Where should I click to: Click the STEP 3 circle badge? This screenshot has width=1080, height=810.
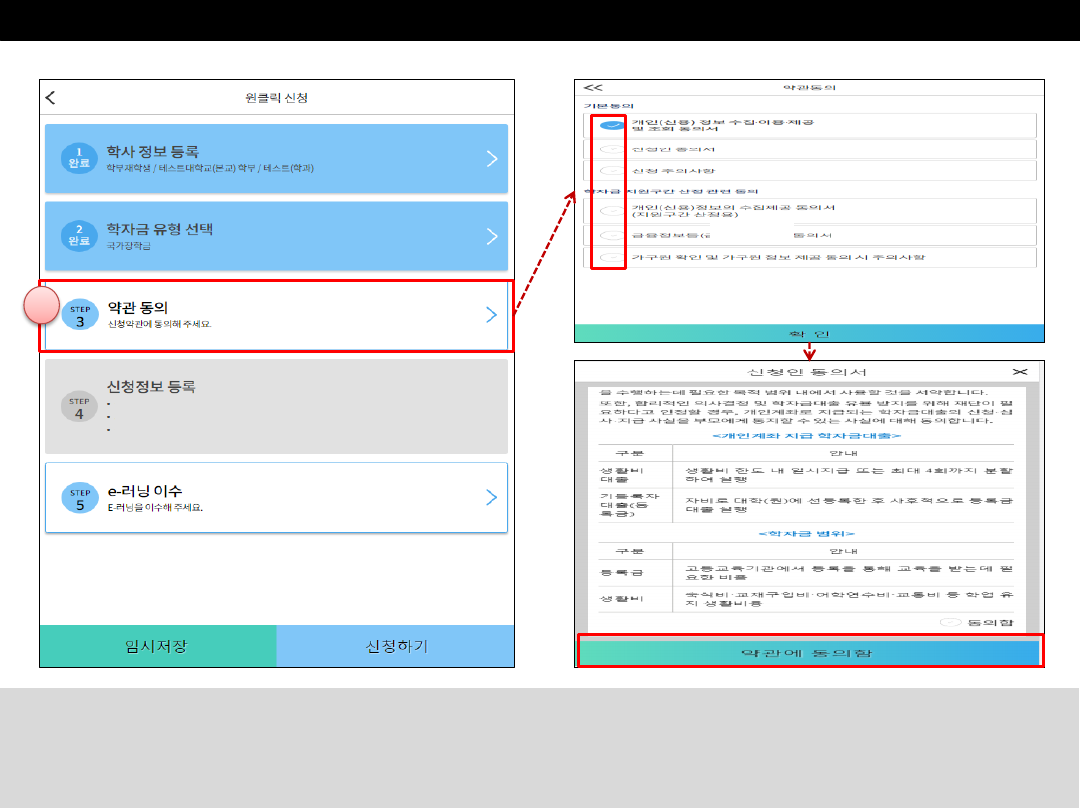[x=79, y=315]
